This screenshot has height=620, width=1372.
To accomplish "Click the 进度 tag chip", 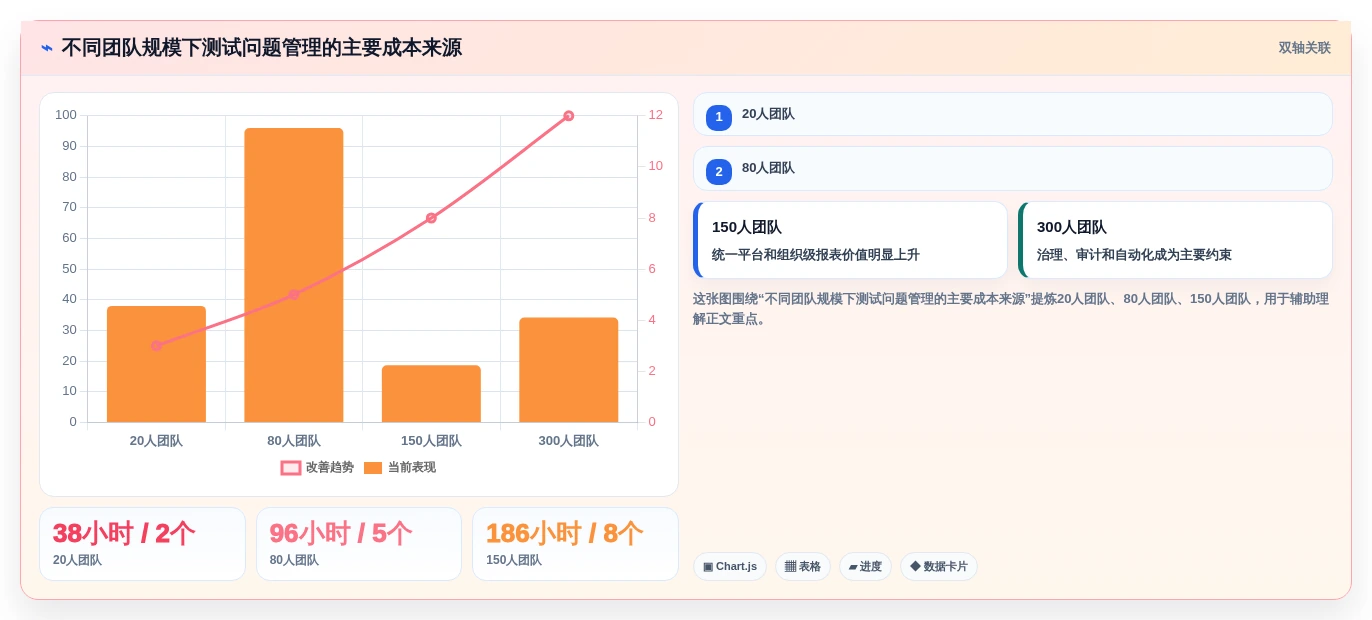I will [865, 566].
